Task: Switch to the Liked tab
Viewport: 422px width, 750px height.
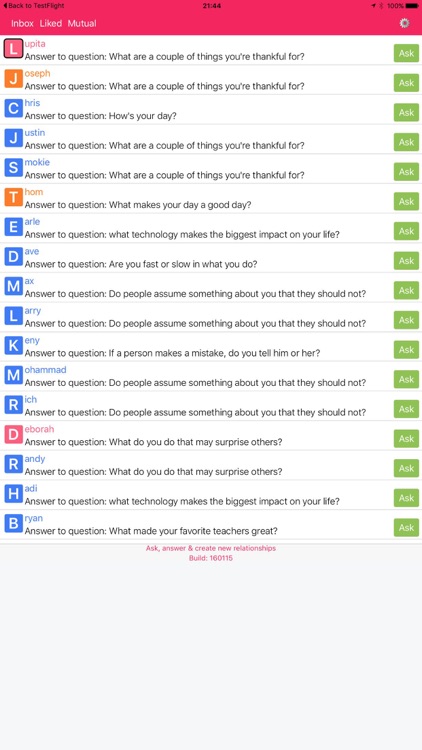Action: click(x=51, y=23)
